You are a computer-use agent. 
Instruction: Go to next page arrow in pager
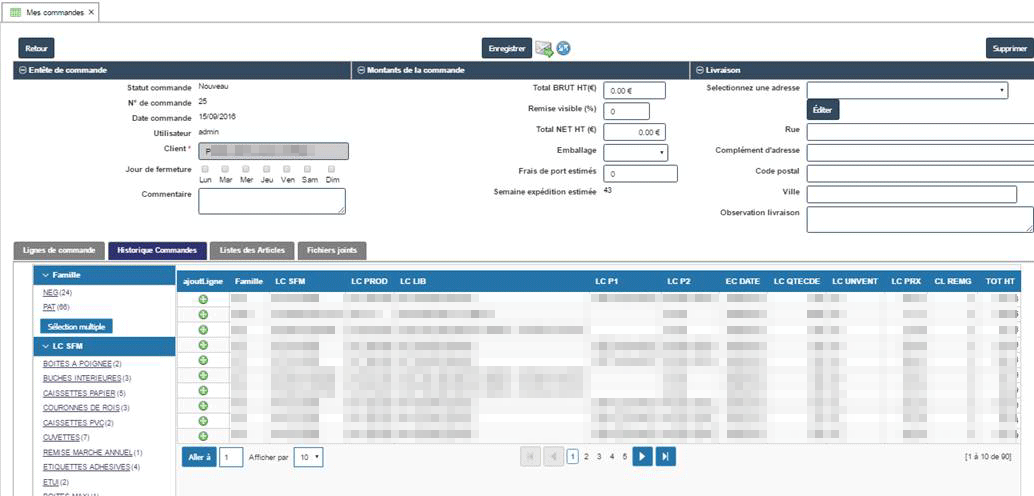642,456
